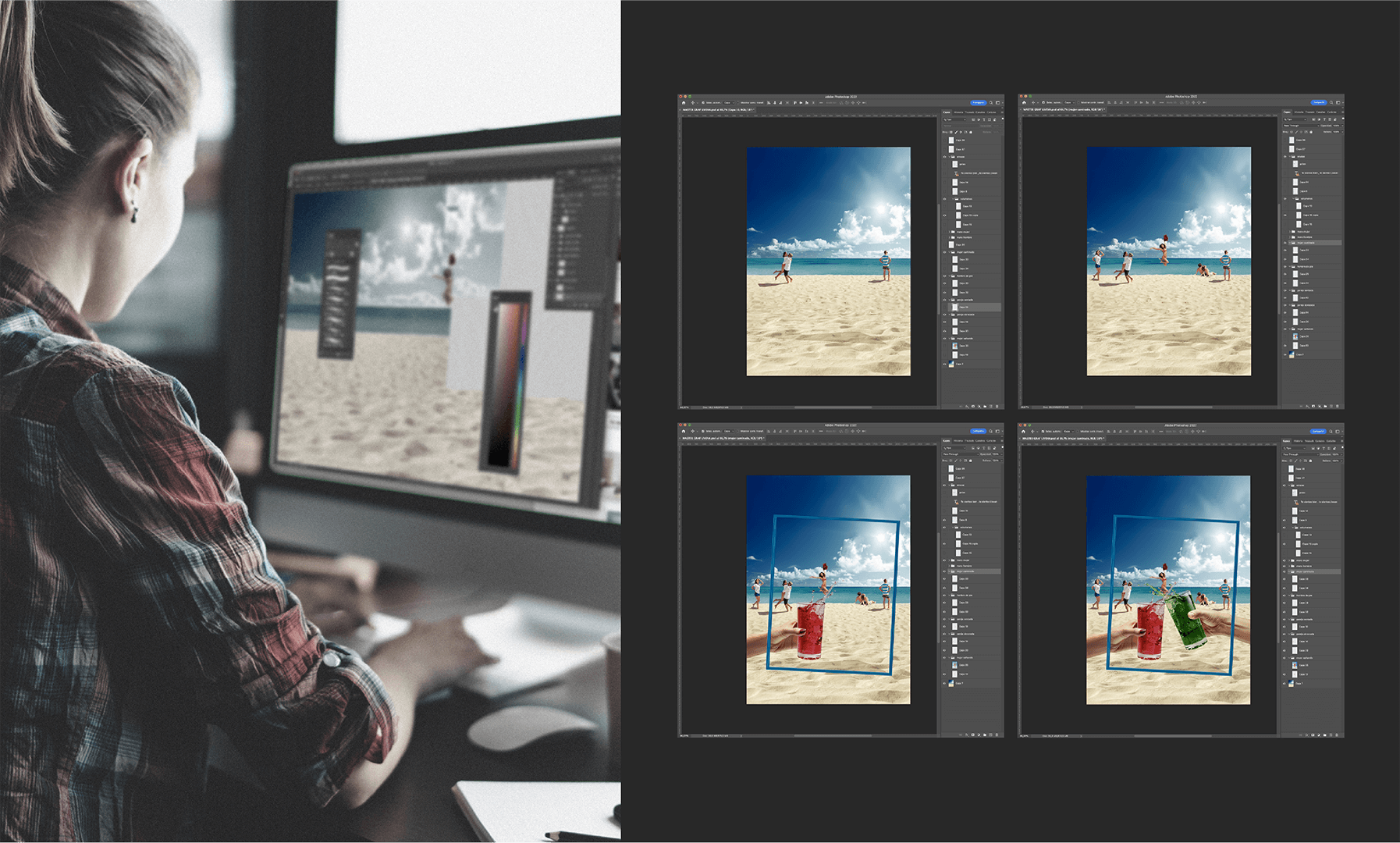Viewport: 1400px width, 843px height.
Task: Open the workspace switcher icon in the top-right window
Action: [1338, 102]
